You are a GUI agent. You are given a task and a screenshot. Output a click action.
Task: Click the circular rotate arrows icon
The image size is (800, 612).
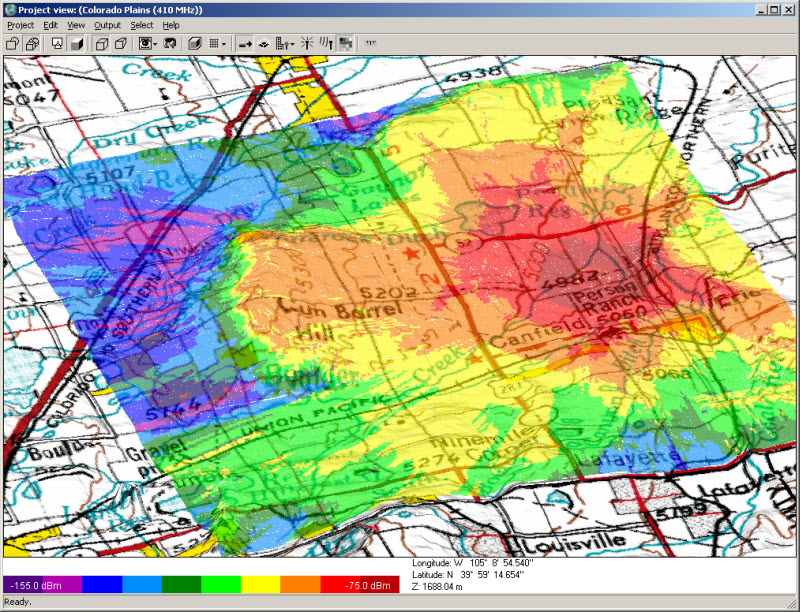tap(171, 43)
